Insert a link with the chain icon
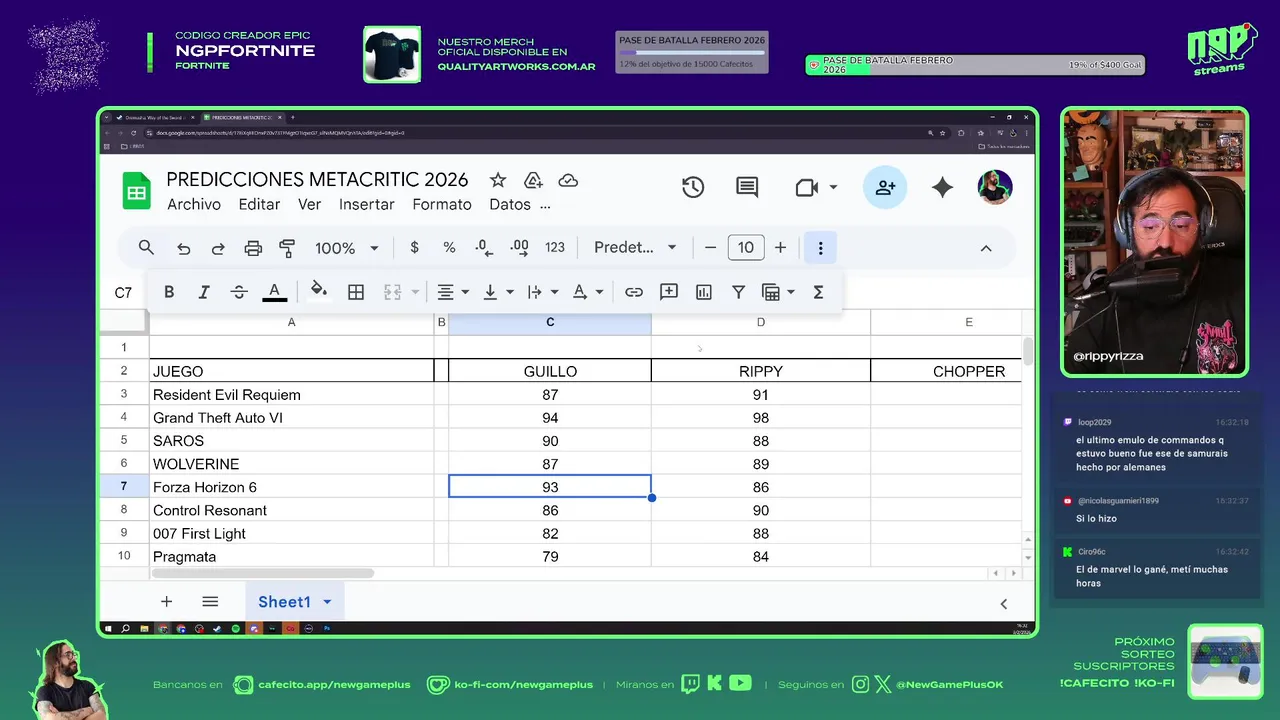 point(634,292)
